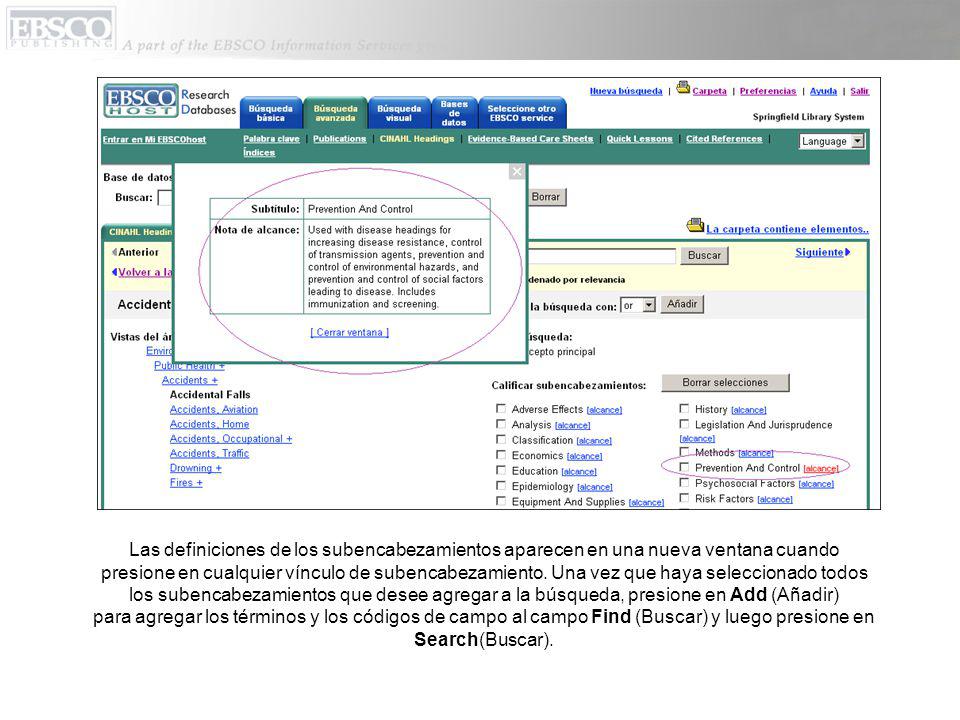Click the EBSCOhost Research Databases logo

pos(170,101)
